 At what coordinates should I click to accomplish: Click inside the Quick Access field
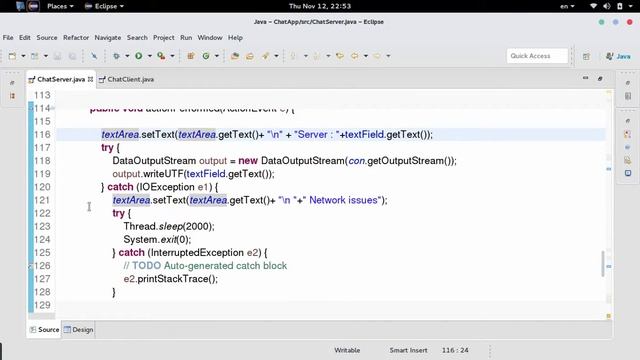click(537, 56)
